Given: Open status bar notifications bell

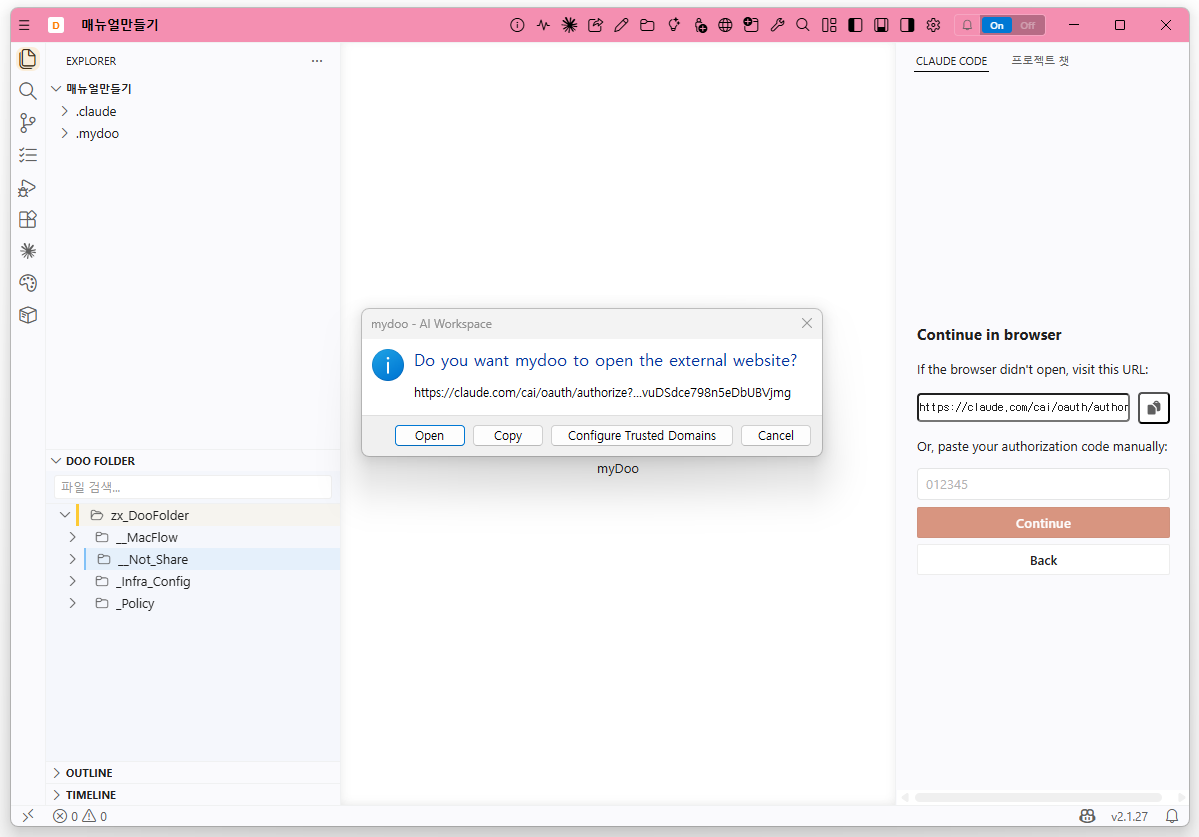Looking at the screenshot, I should [1171, 816].
